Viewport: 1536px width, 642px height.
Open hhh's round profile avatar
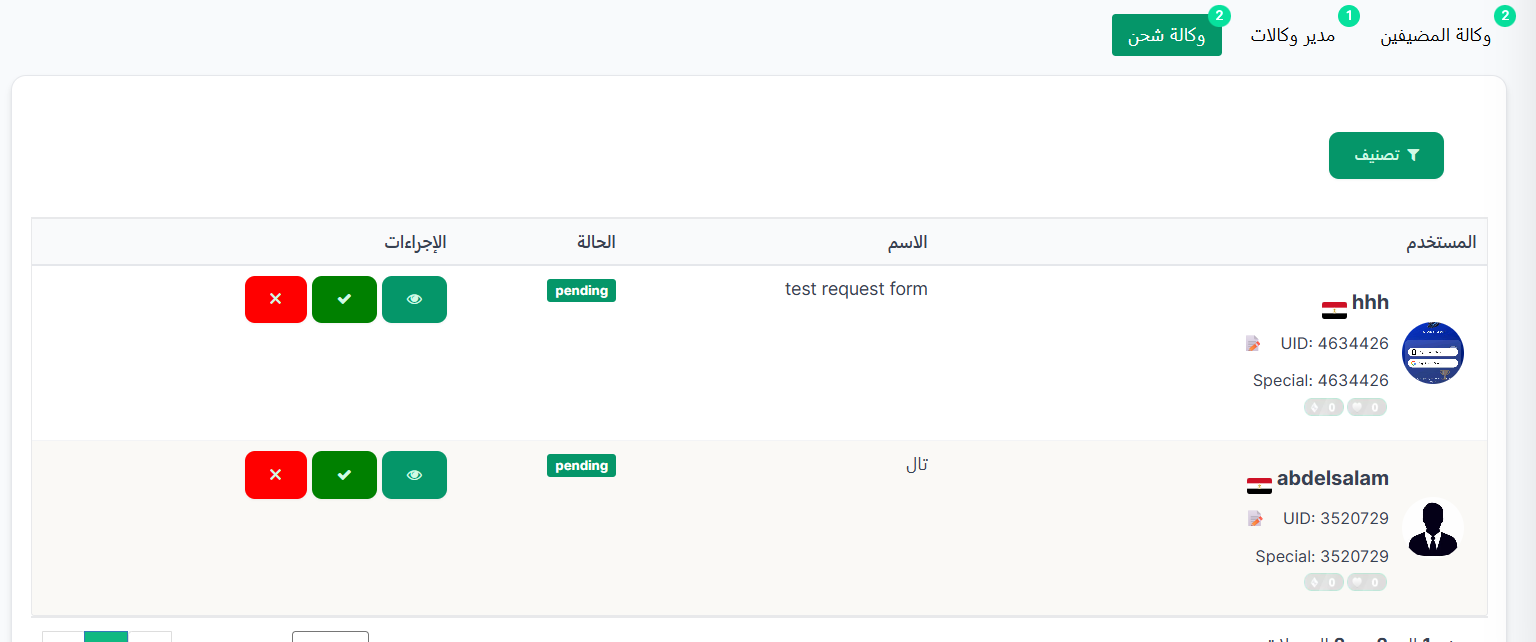[x=1433, y=353]
